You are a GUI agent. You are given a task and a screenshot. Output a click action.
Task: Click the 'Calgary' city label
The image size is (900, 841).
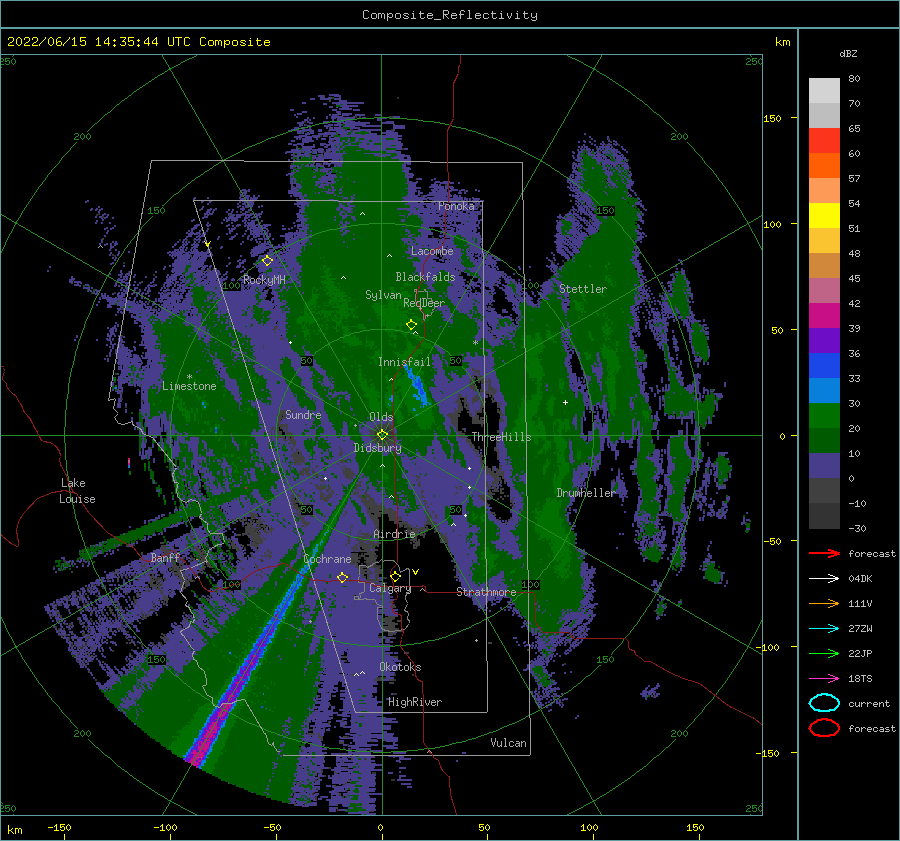point(390,588)
